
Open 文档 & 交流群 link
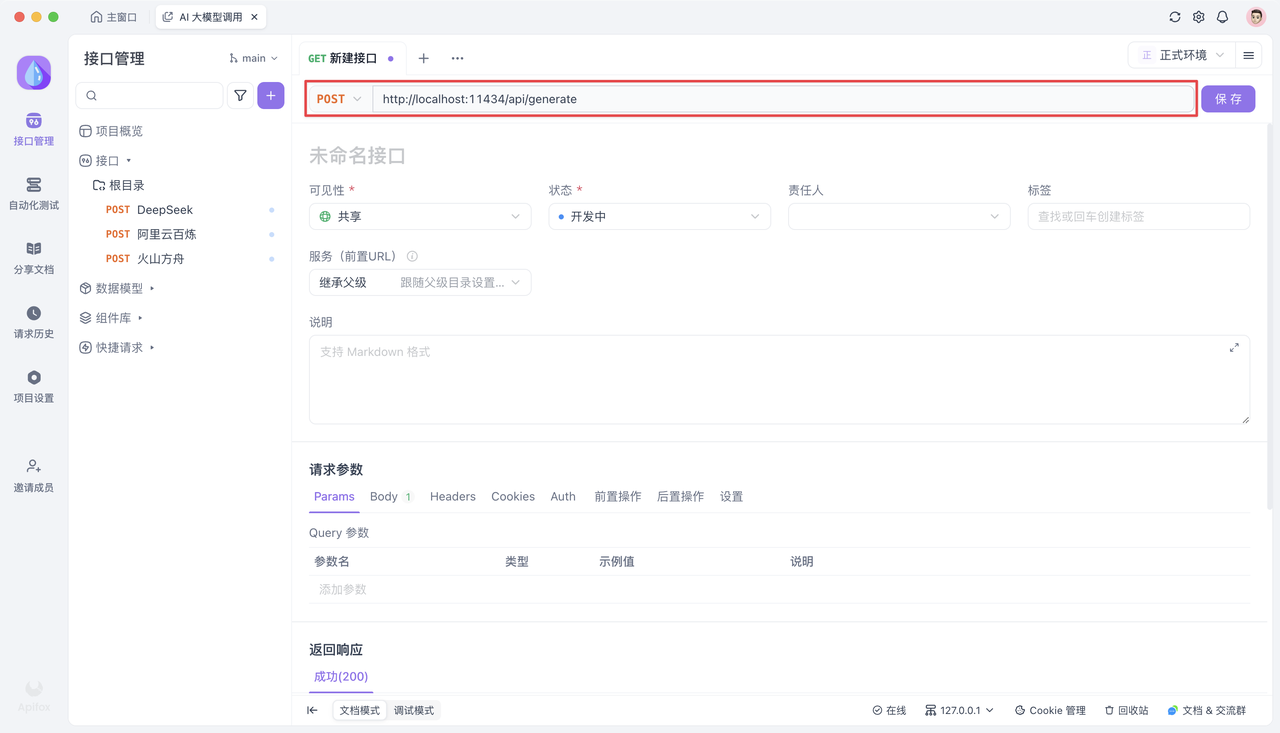click(x=1207, y=711)
